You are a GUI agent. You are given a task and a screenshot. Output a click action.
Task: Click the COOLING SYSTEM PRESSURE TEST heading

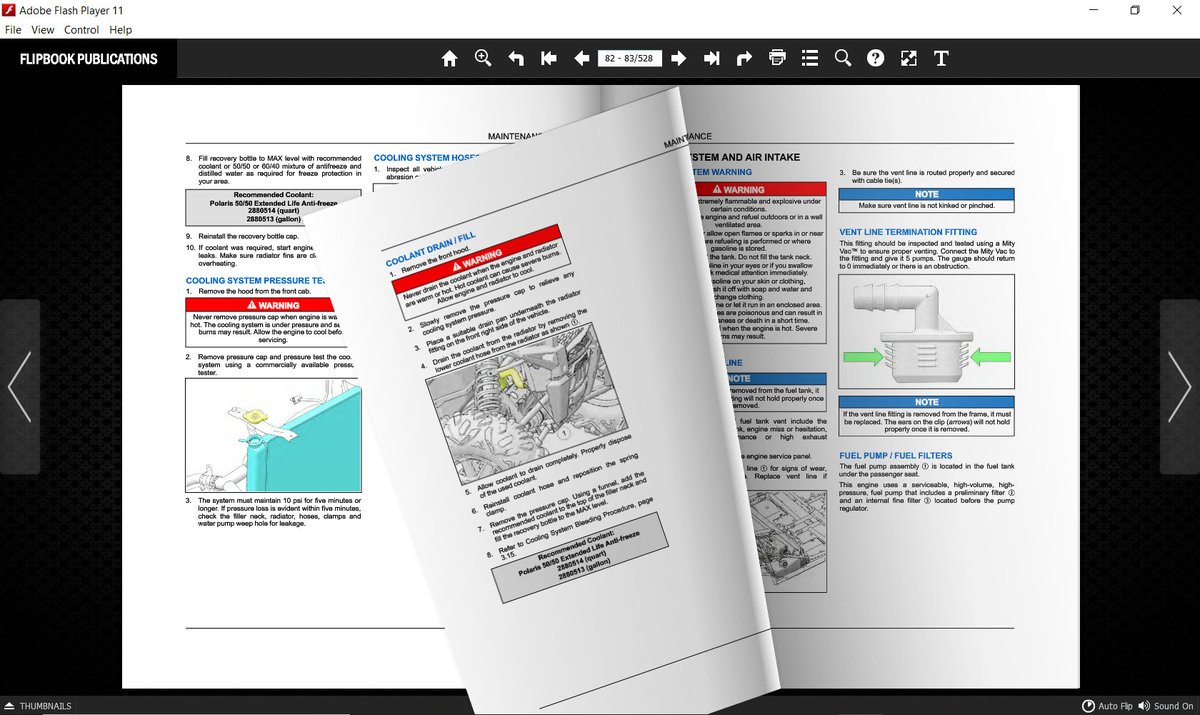tap(255, 281)
